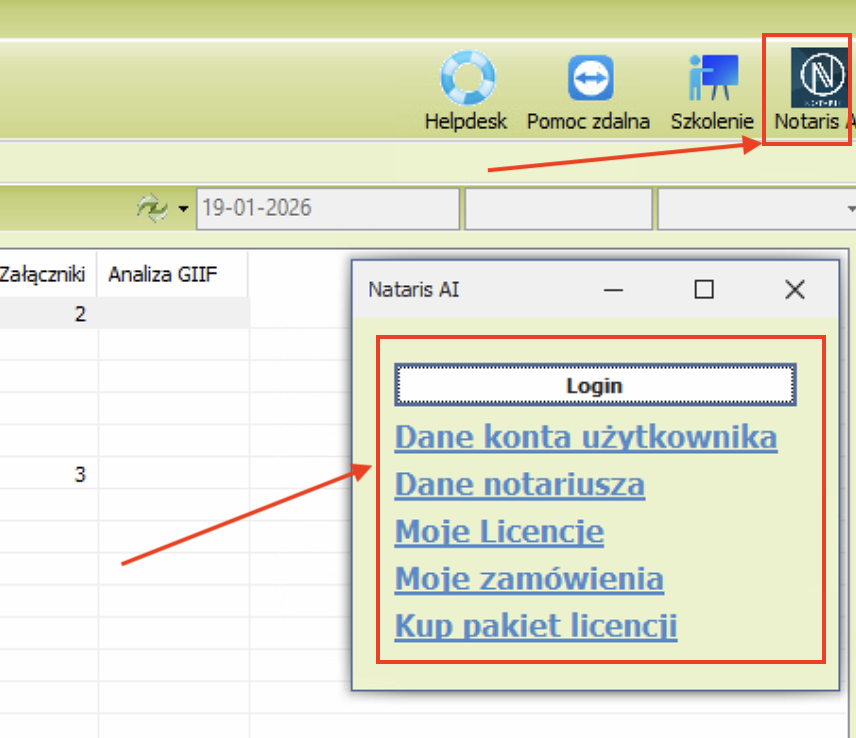Open the Dane notariusza link
The image size is (856, 738).
pyautogui.click(x=519, y=485)
